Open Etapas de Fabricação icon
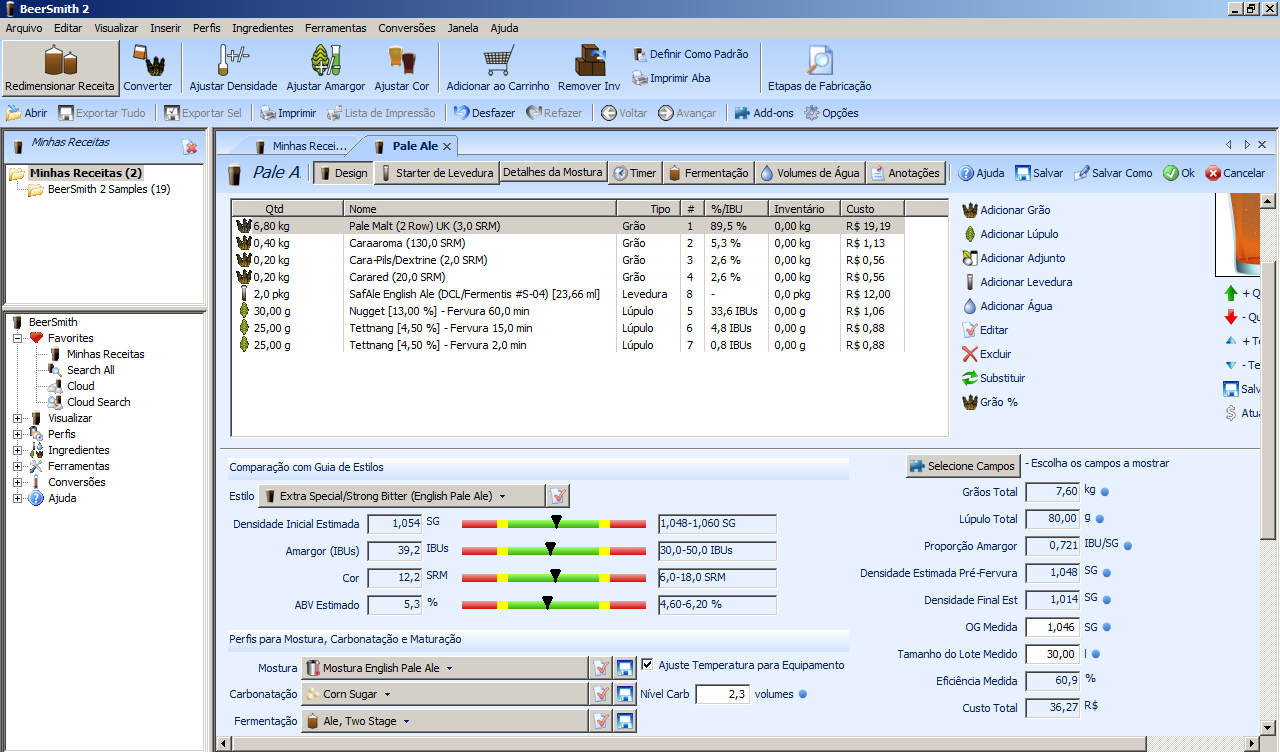The image size is (1280, 752). point(819,61)
